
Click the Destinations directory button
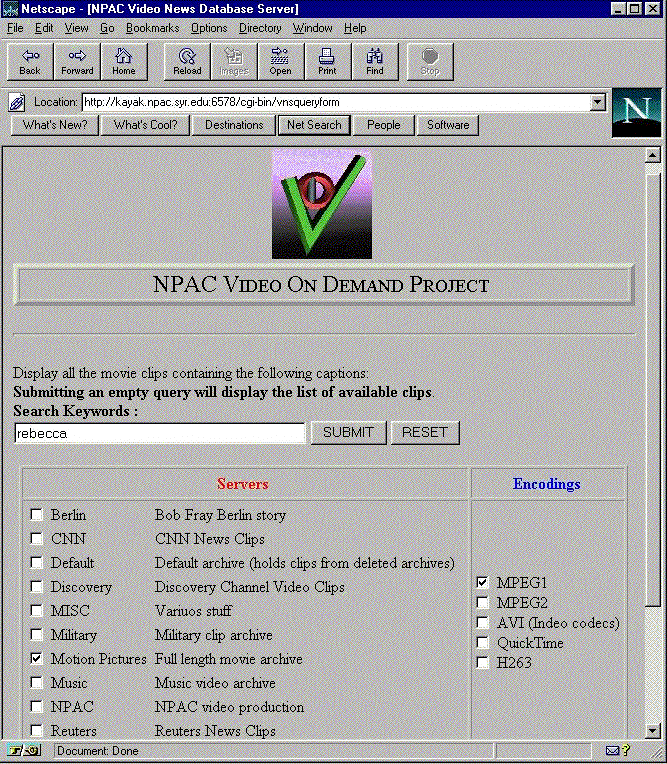click(x=234, y=125)
